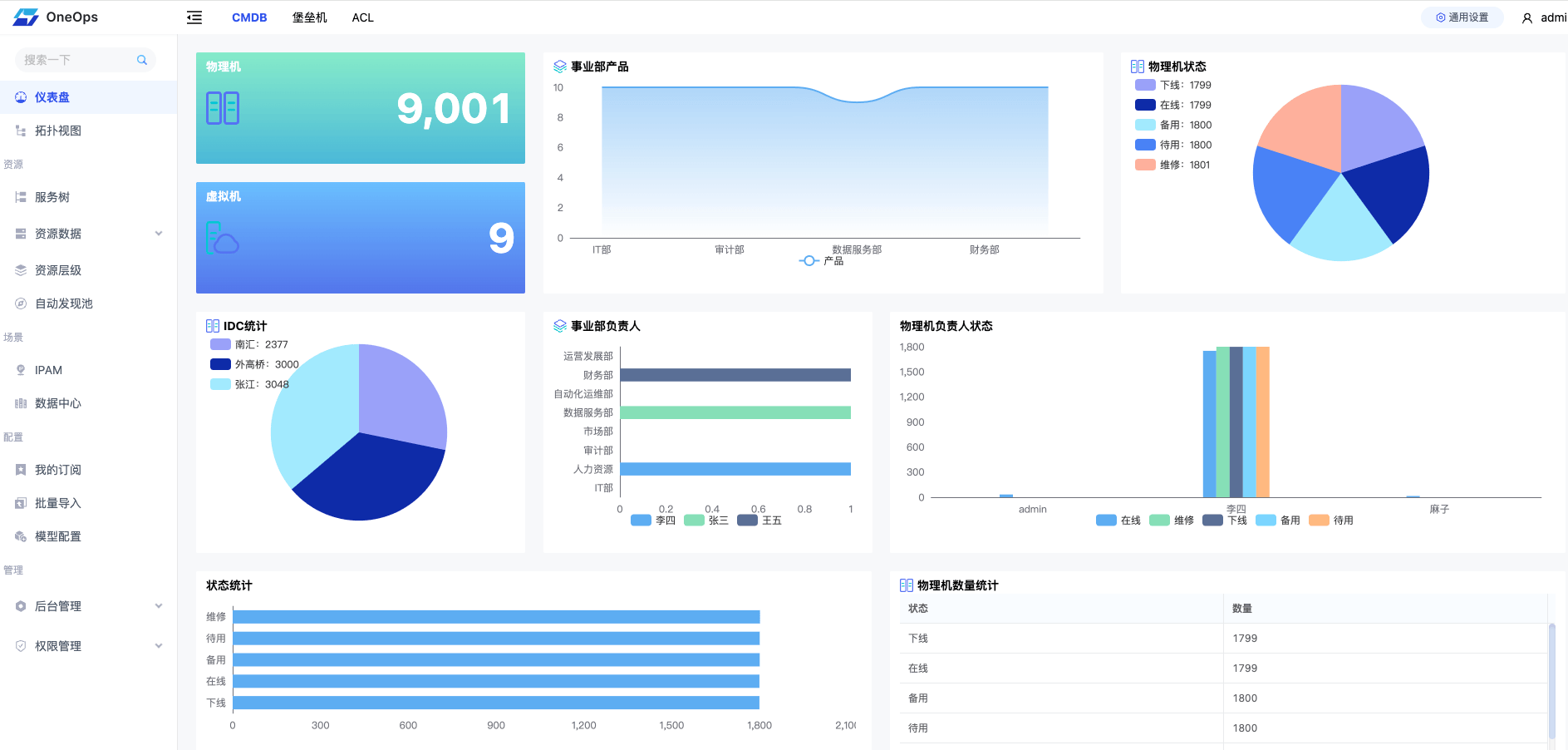Open the 通用设置 settings button
The width and height of the screenshot is (1568, 750).
coord(1462,17)
